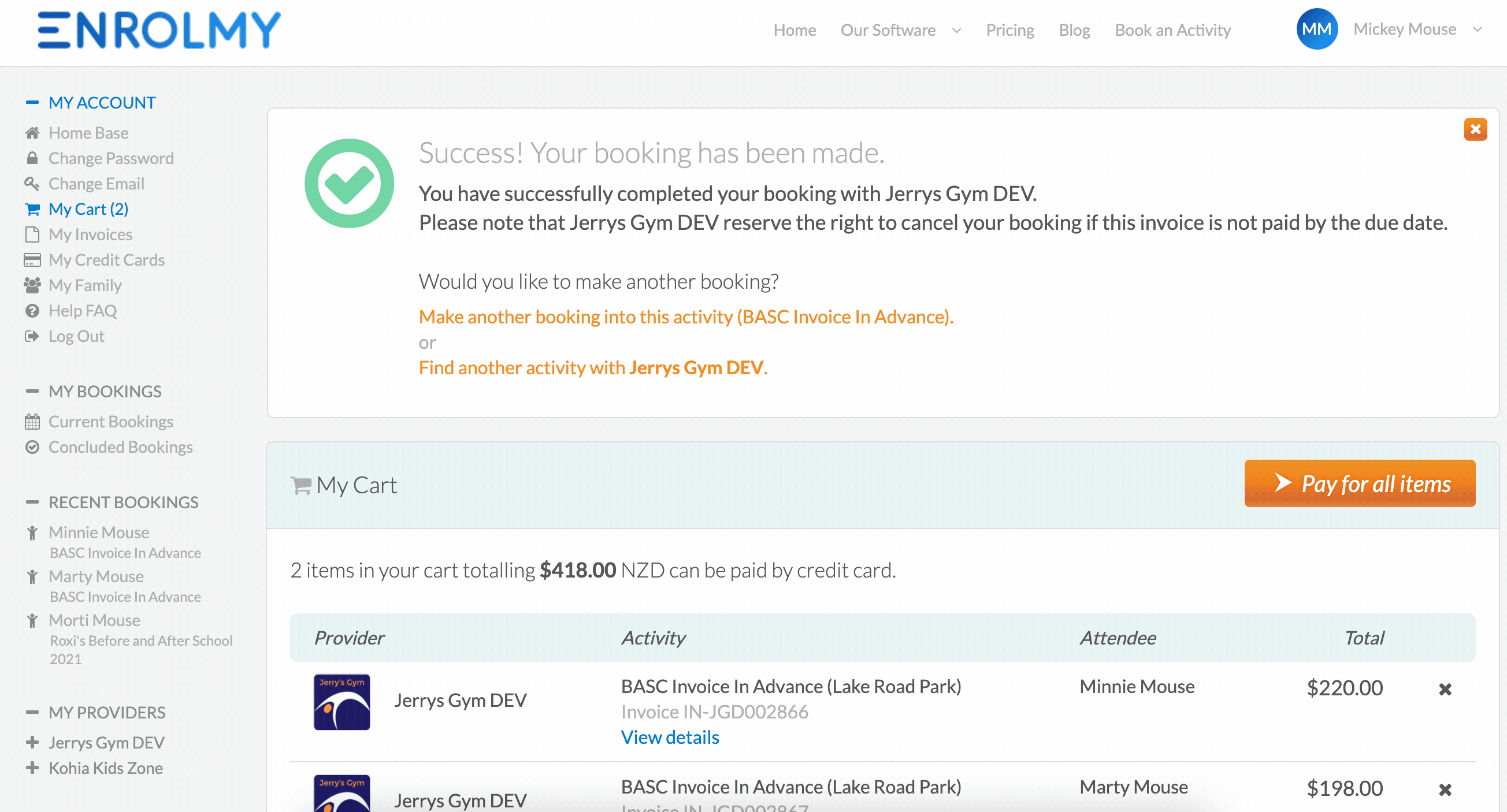This screenshot has width=1507, height=812.
Task: Open the Blog page
Action: click(x=1074, y=30)
